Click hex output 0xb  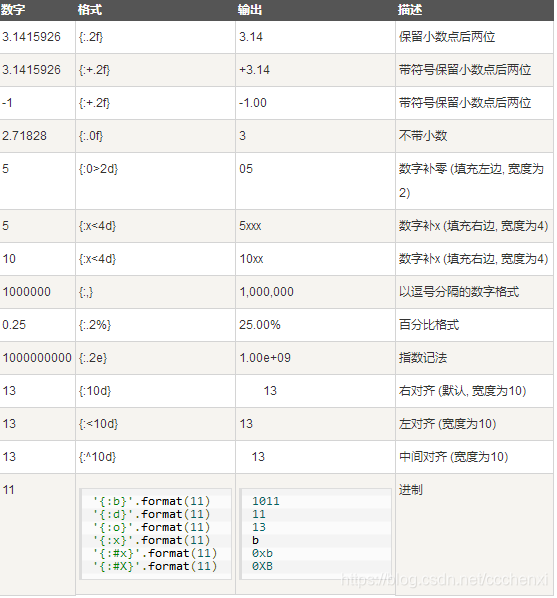(x=262, y=553)
